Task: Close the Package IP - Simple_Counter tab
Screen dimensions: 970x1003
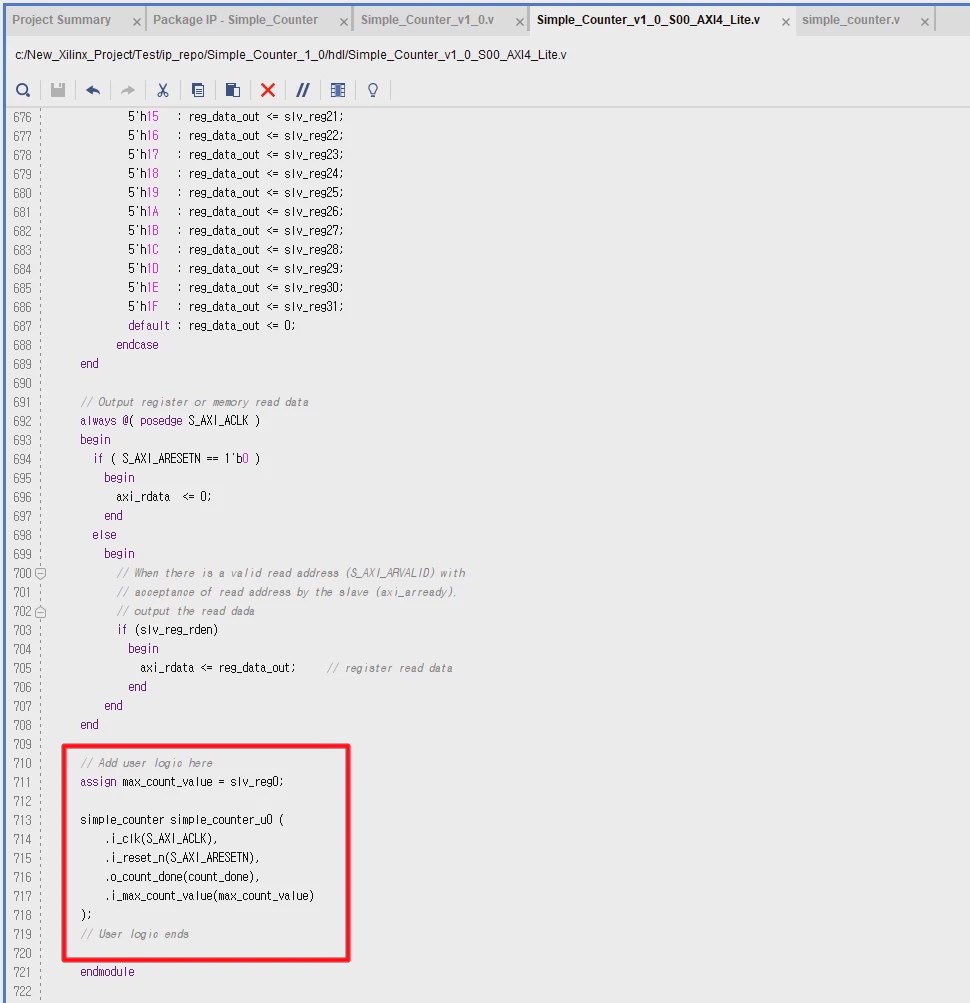Action: coord(344,22)
